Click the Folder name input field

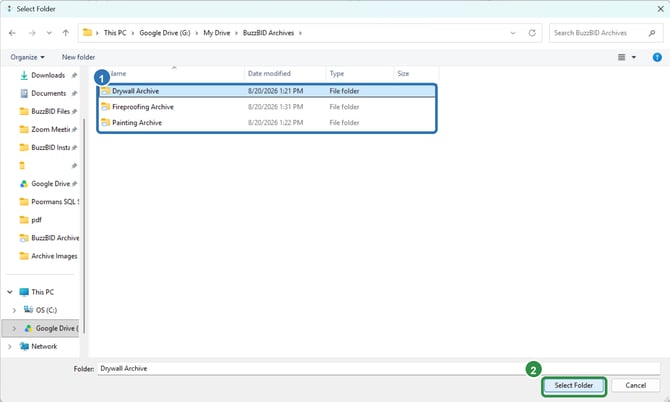379,368
